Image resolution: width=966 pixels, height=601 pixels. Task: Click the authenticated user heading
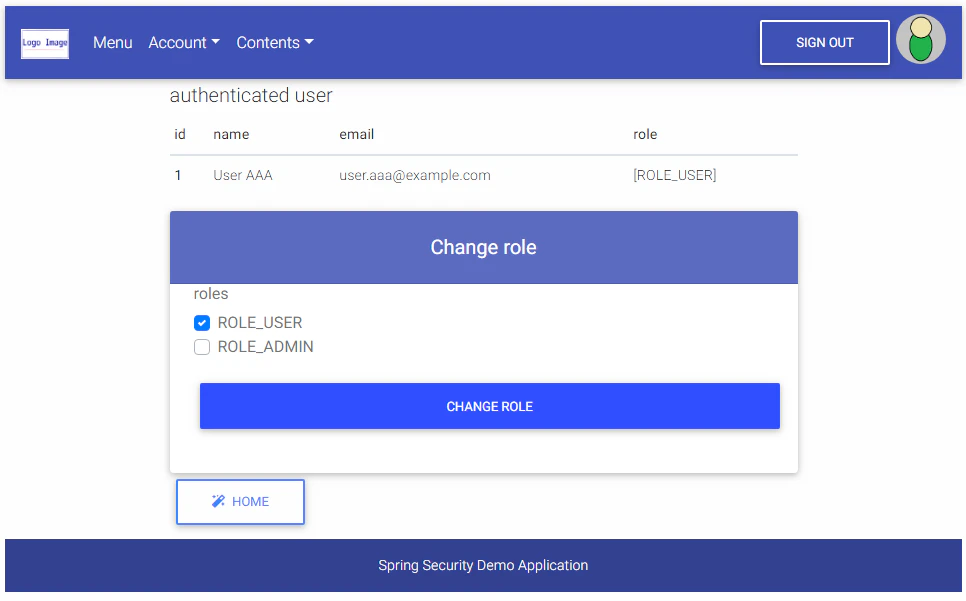(x=251, y=95)
